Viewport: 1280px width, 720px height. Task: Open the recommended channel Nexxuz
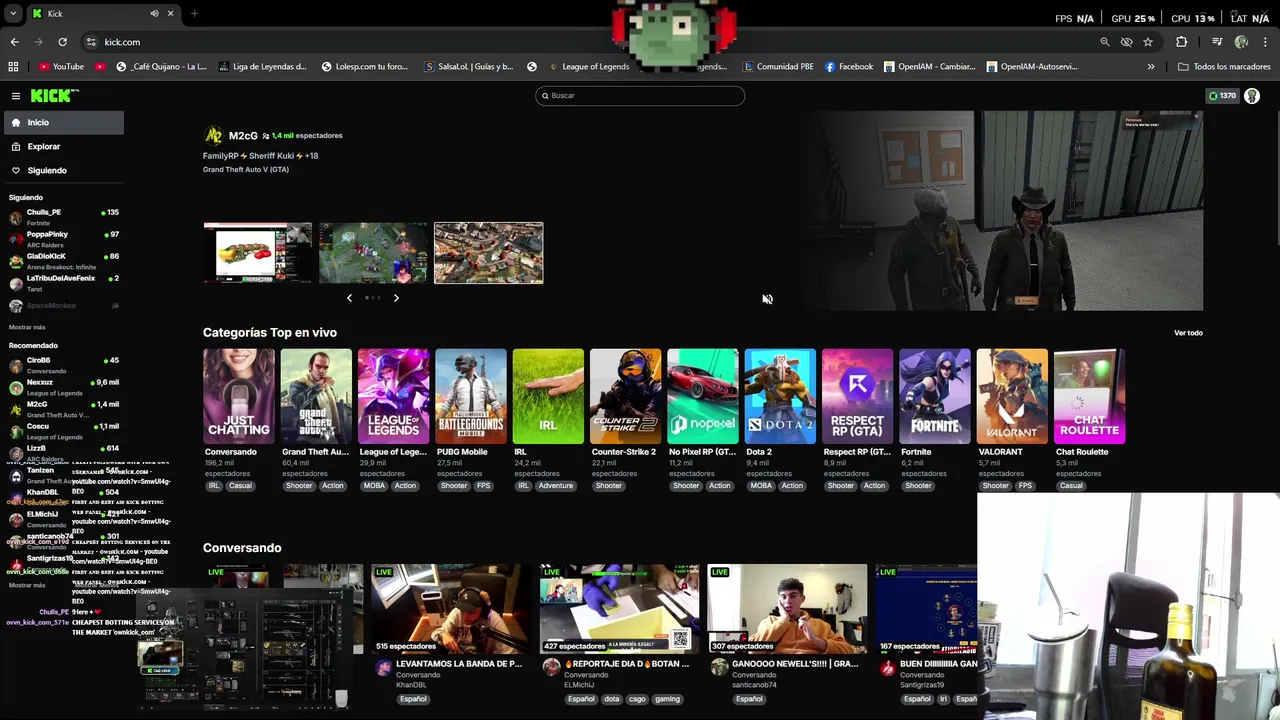[x=62, y=386]
